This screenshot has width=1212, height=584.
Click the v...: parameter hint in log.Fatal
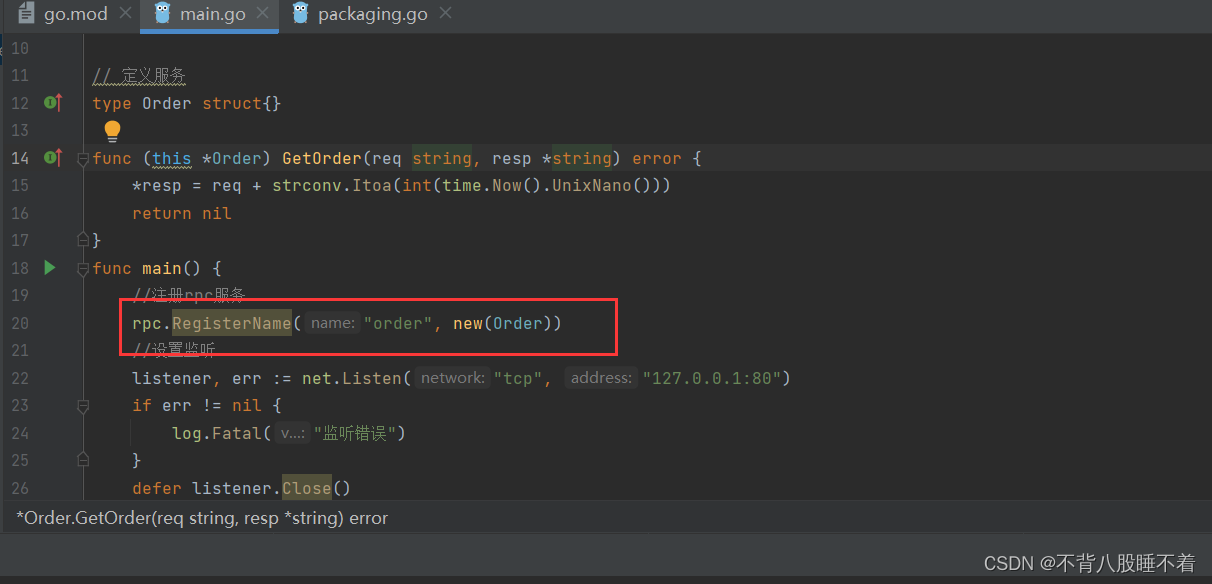[292, 433]
